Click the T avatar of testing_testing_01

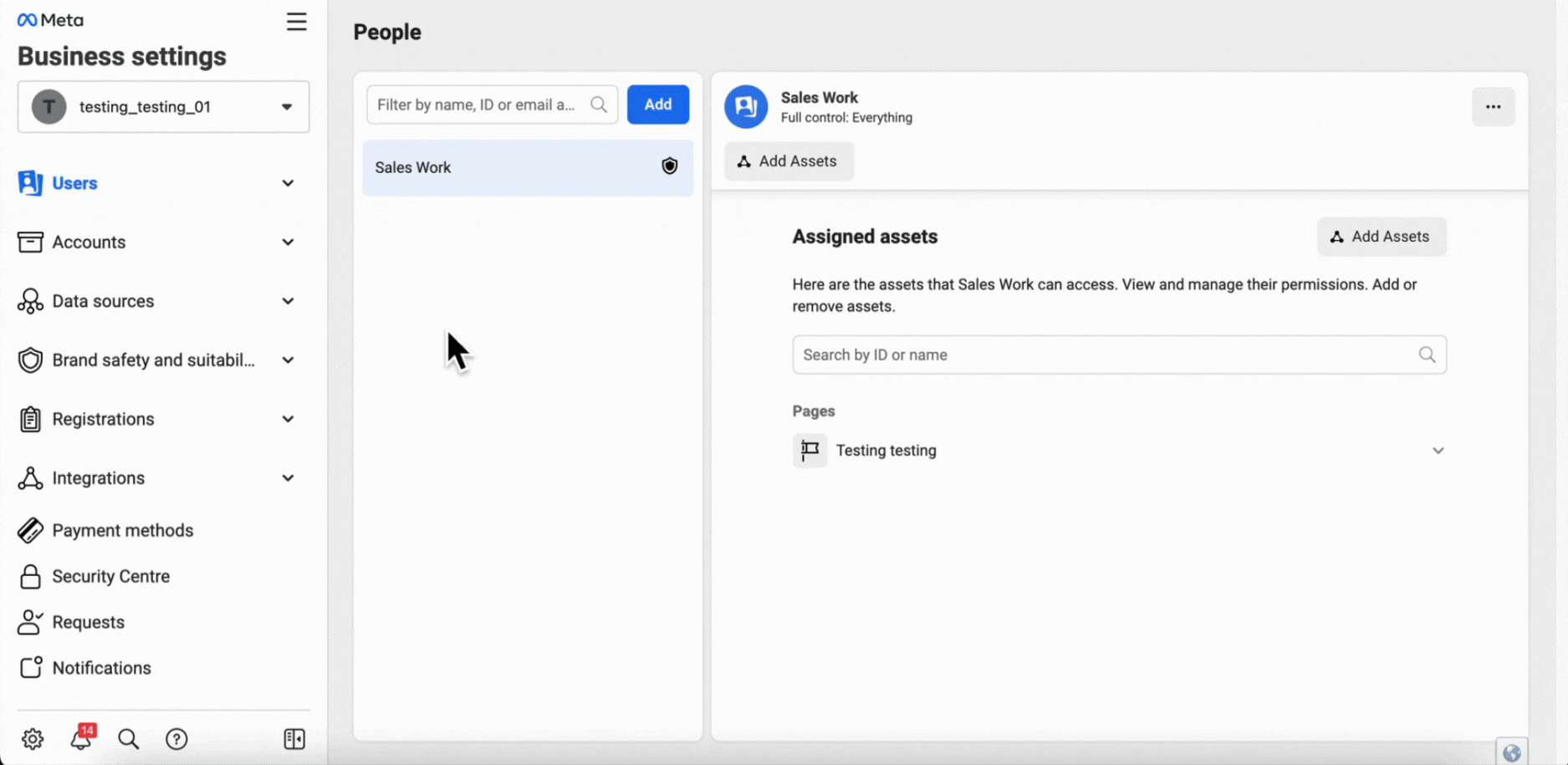click(x=49, y=107)
